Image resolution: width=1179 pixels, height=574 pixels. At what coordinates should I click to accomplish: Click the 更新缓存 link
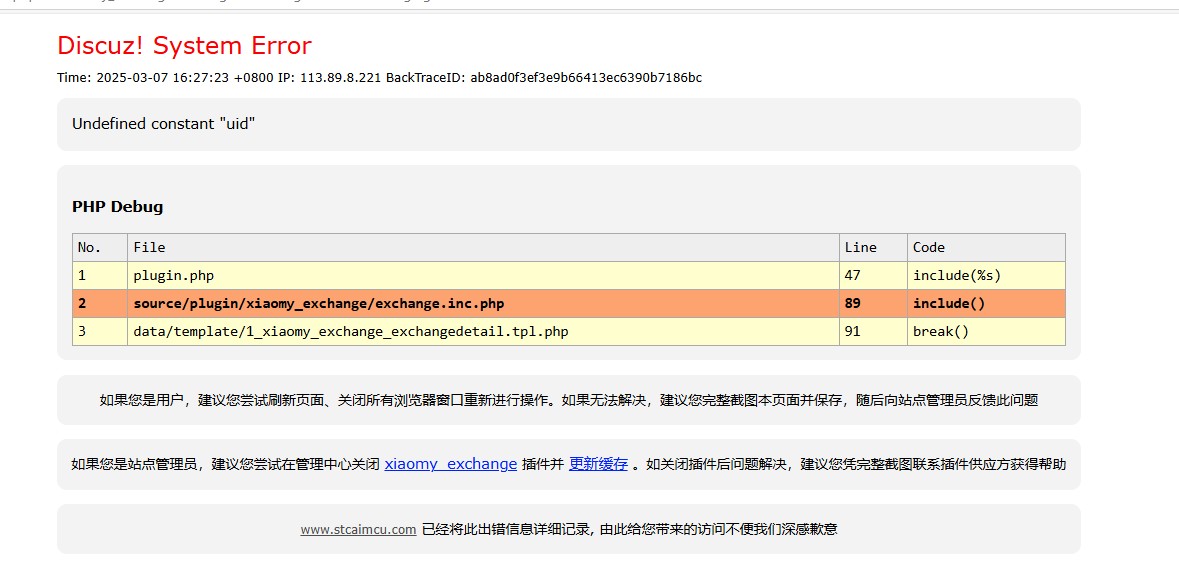598,464
